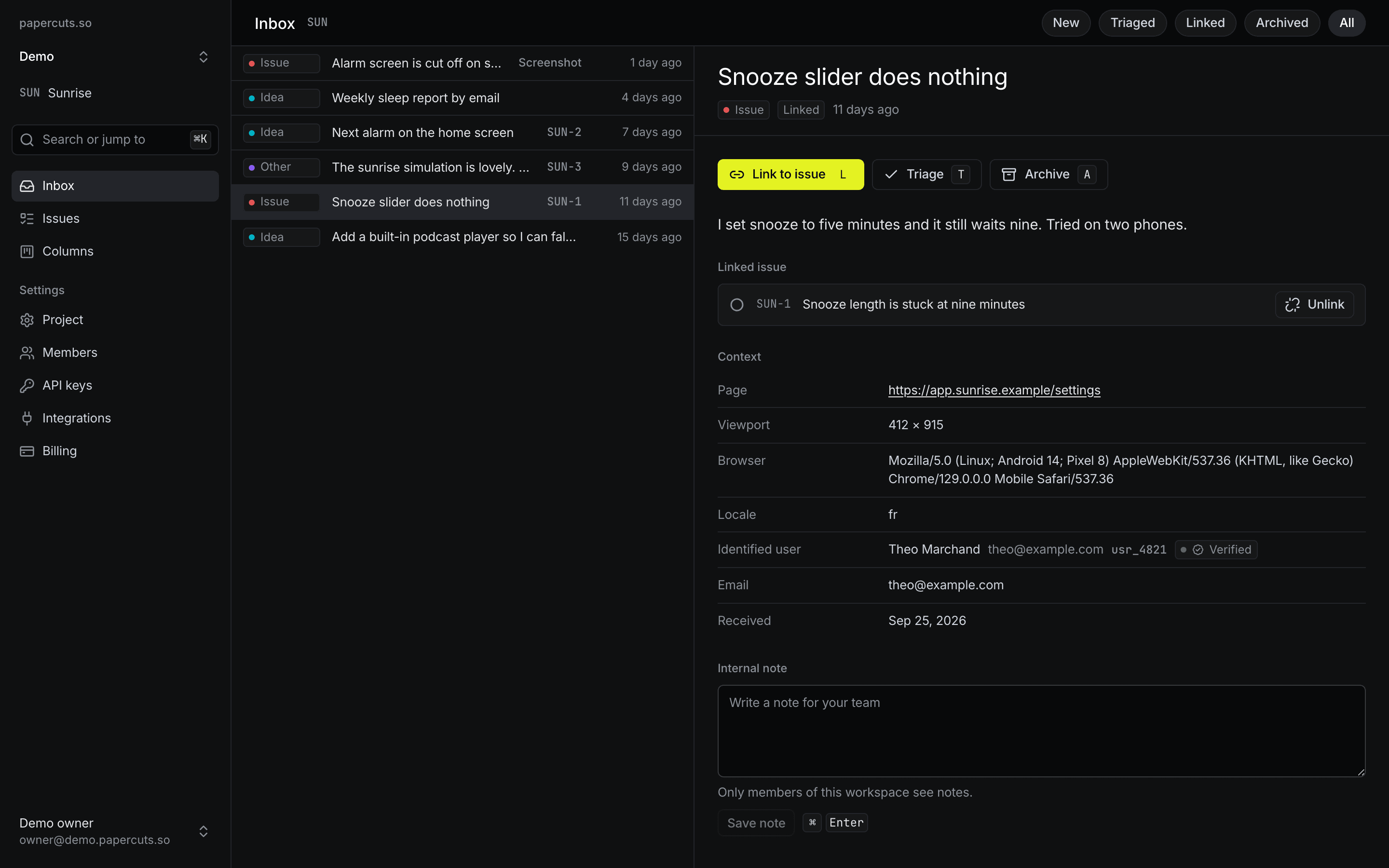Open 'Weekly sleep report by email' row
The height and width of the screenshot is (868, 1389).
tap(463, 98)
